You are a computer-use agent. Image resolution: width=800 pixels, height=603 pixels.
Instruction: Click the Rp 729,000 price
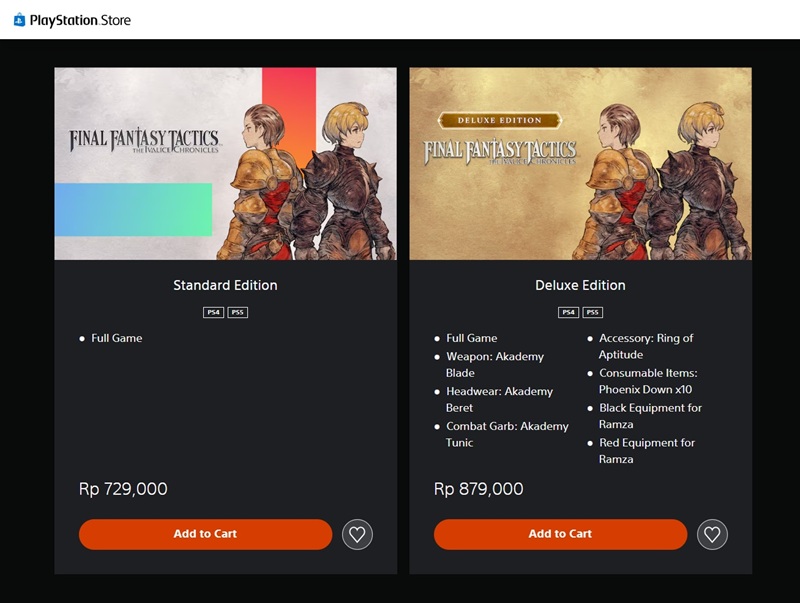pyautogui.click(x=123, y=489)
